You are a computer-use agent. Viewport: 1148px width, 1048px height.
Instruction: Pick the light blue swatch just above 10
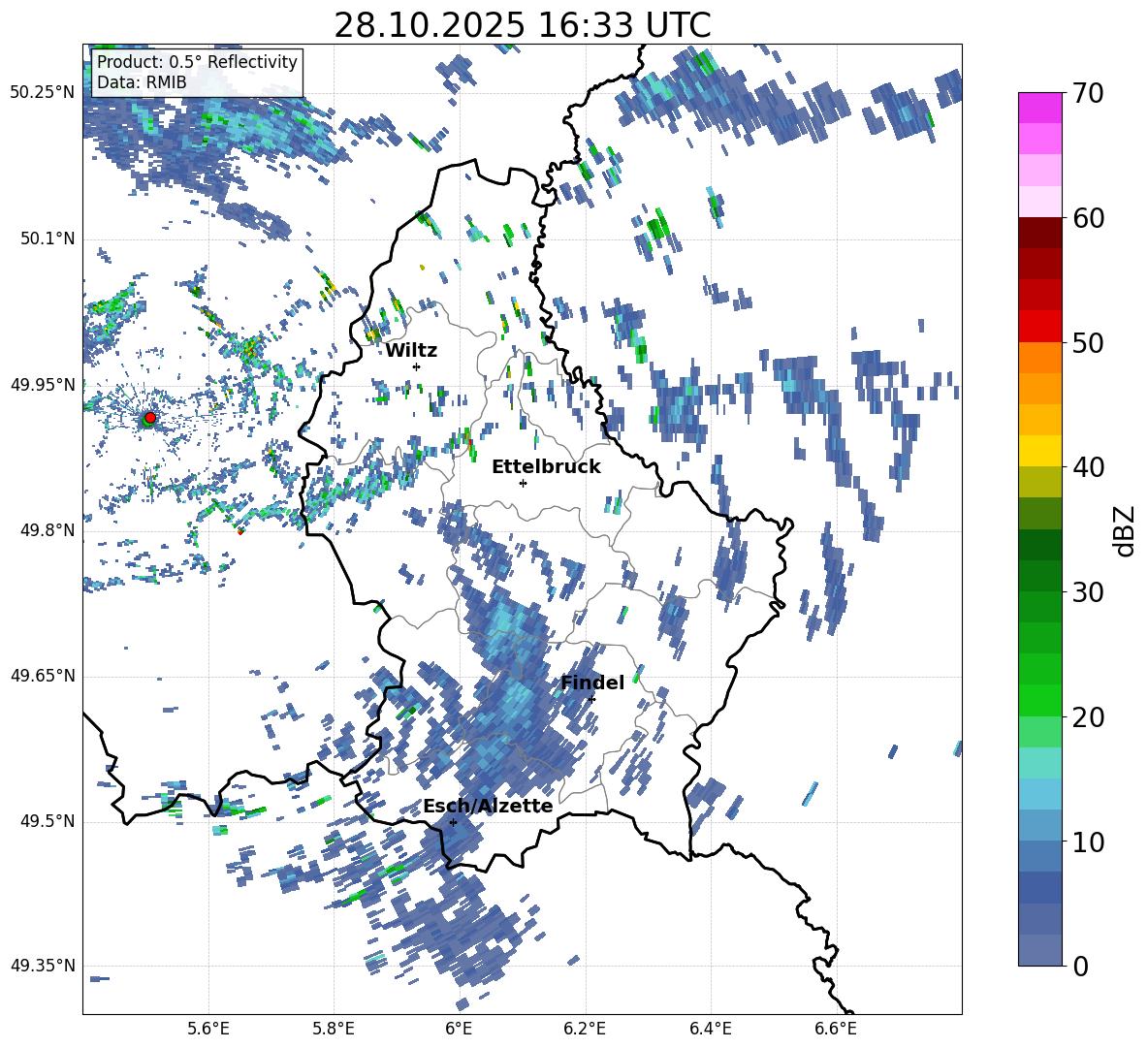coord(1039,825)
